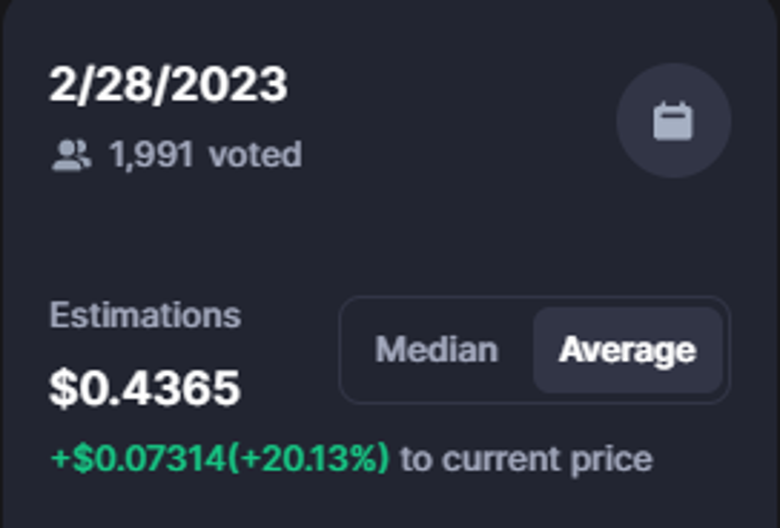Click the dollar sign of $0.4365

(60, 388)
